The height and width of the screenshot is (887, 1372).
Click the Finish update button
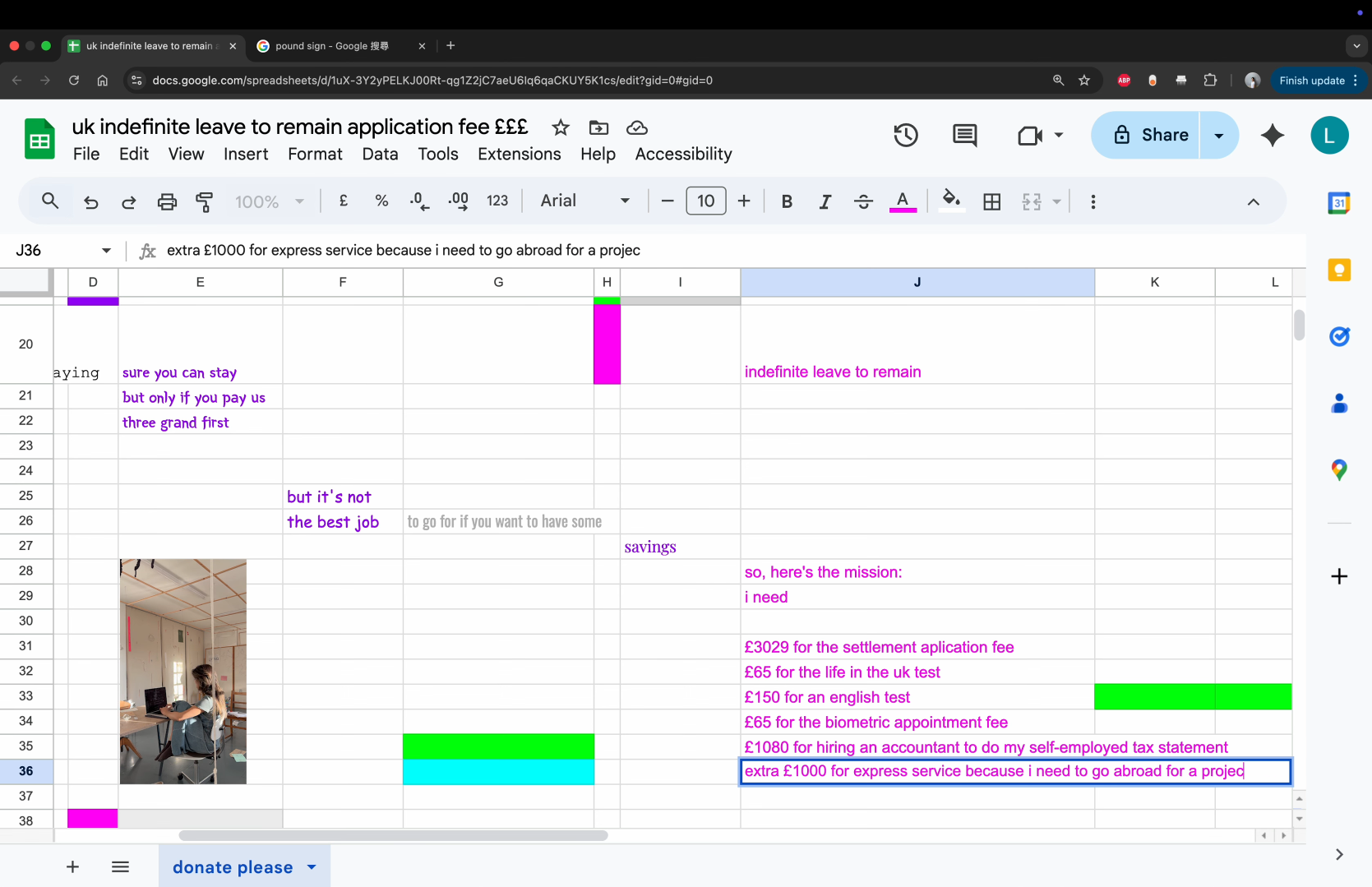(1311, 81)
